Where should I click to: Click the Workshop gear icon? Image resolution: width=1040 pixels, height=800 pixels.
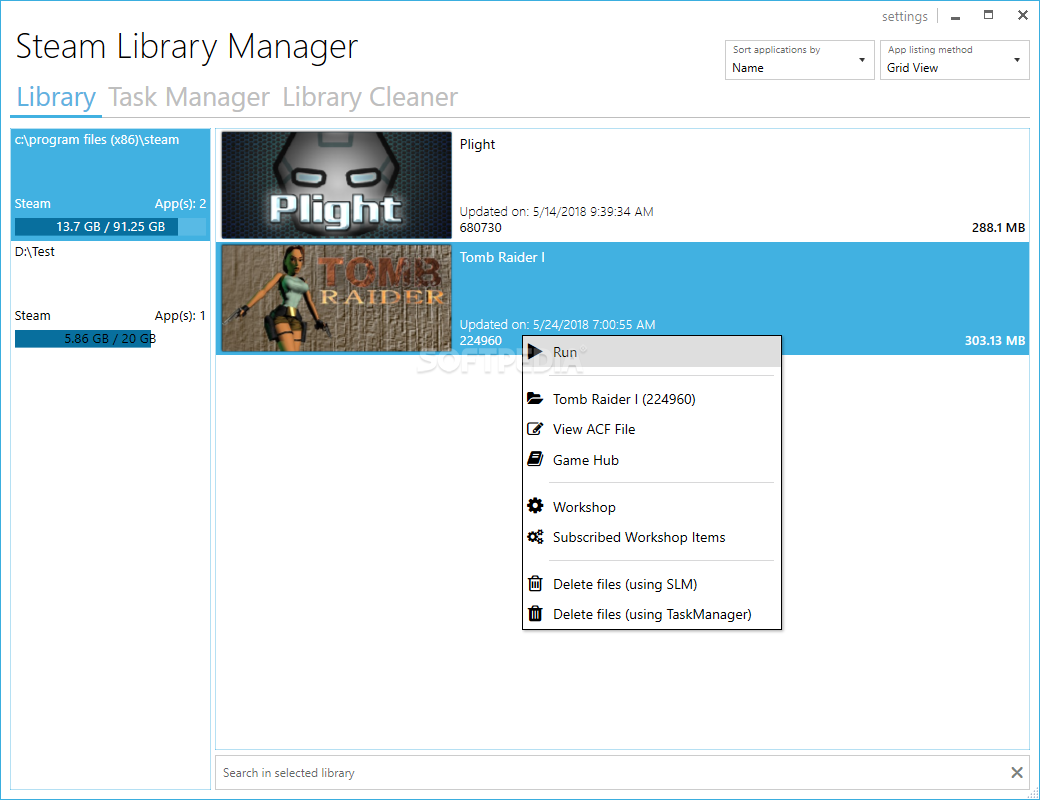click(535, 506)
